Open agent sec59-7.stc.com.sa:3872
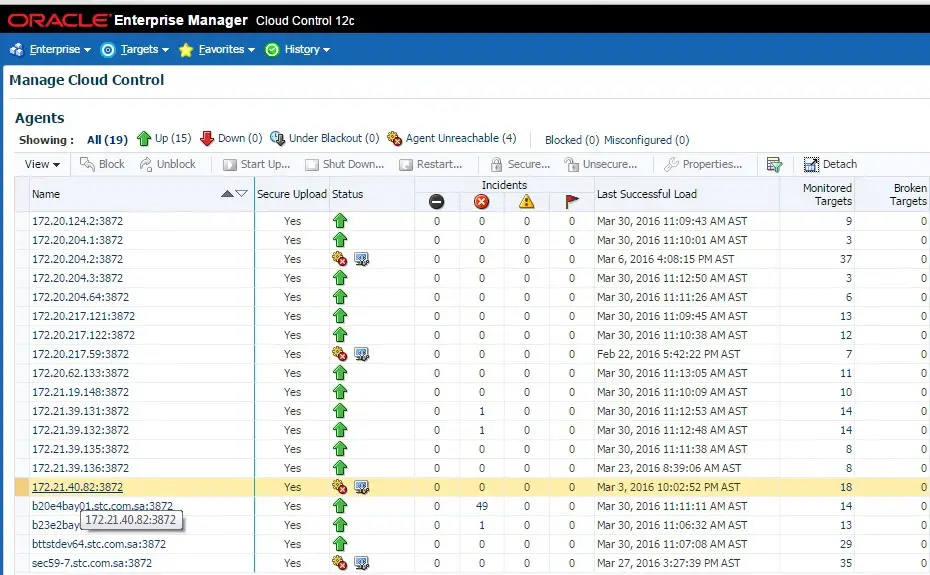The image size is (930, 575). point(92,563)
